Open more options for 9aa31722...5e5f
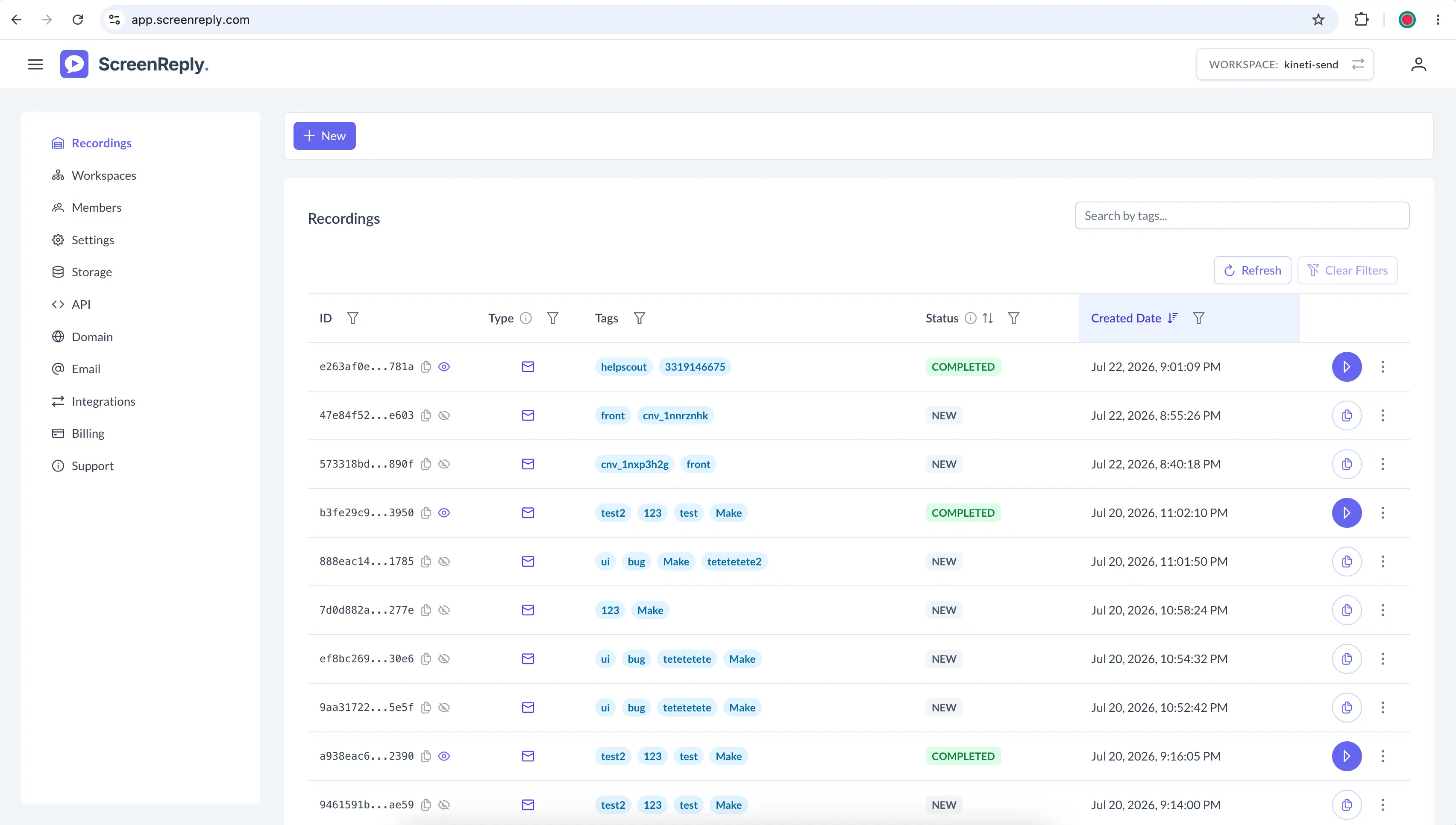 (x=1383, y=708)
